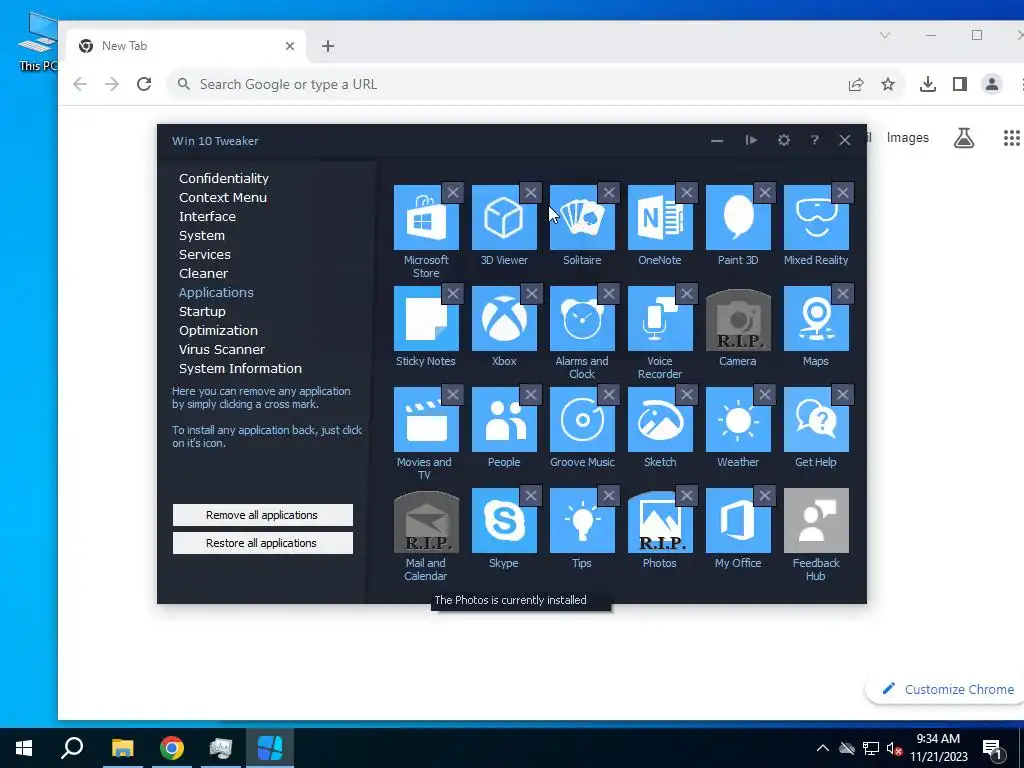Click the Photos app tile
The height and width of the screenshot is (768, 1024).
660,522
